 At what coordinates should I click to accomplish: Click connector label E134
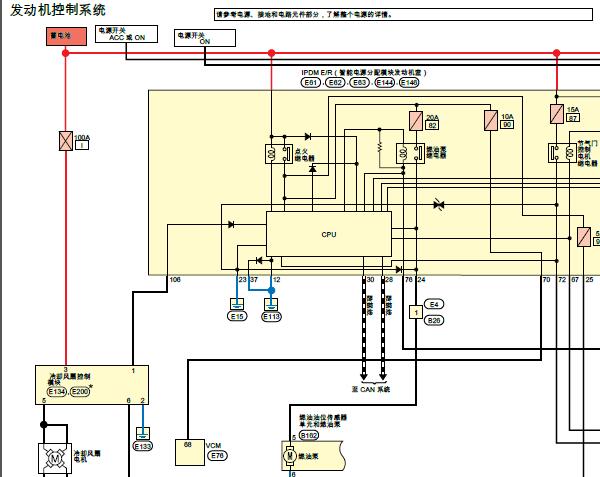57,392
